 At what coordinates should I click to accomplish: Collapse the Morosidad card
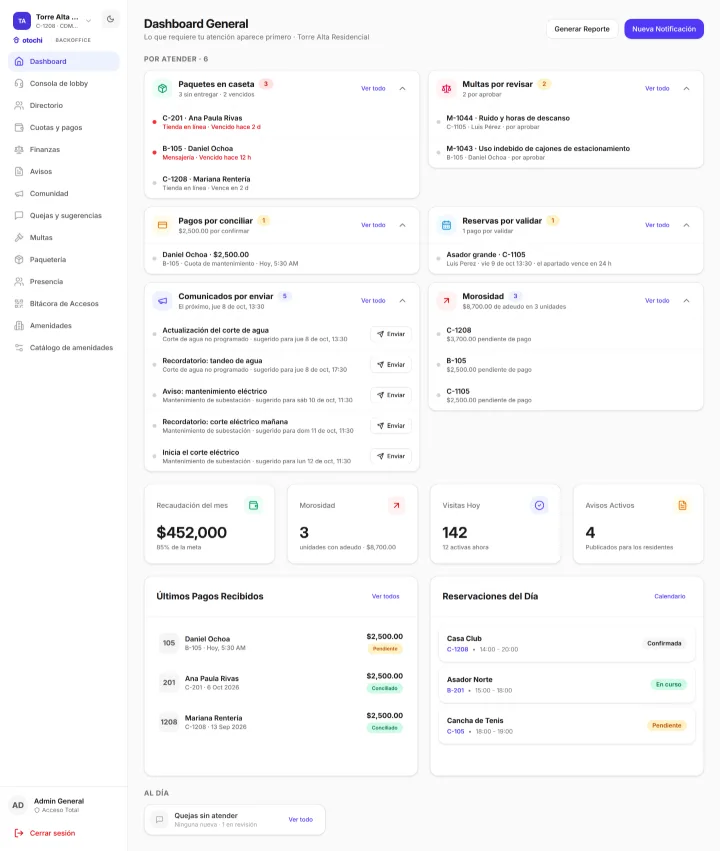pyautogui.click(x=686, y=301)
